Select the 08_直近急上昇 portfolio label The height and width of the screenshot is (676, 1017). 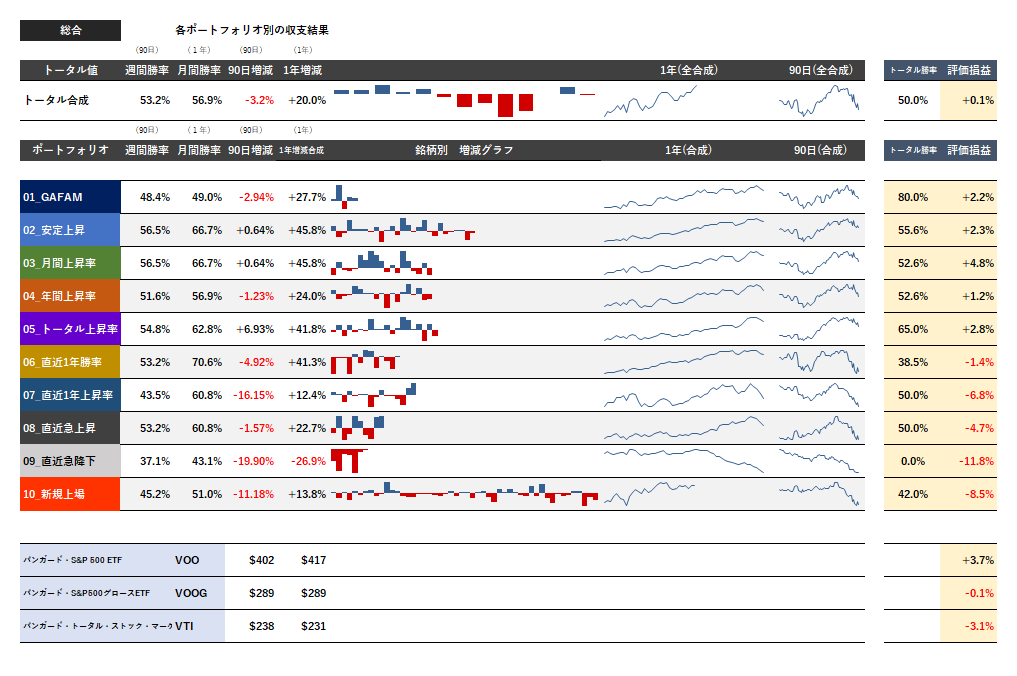[70, 428]
